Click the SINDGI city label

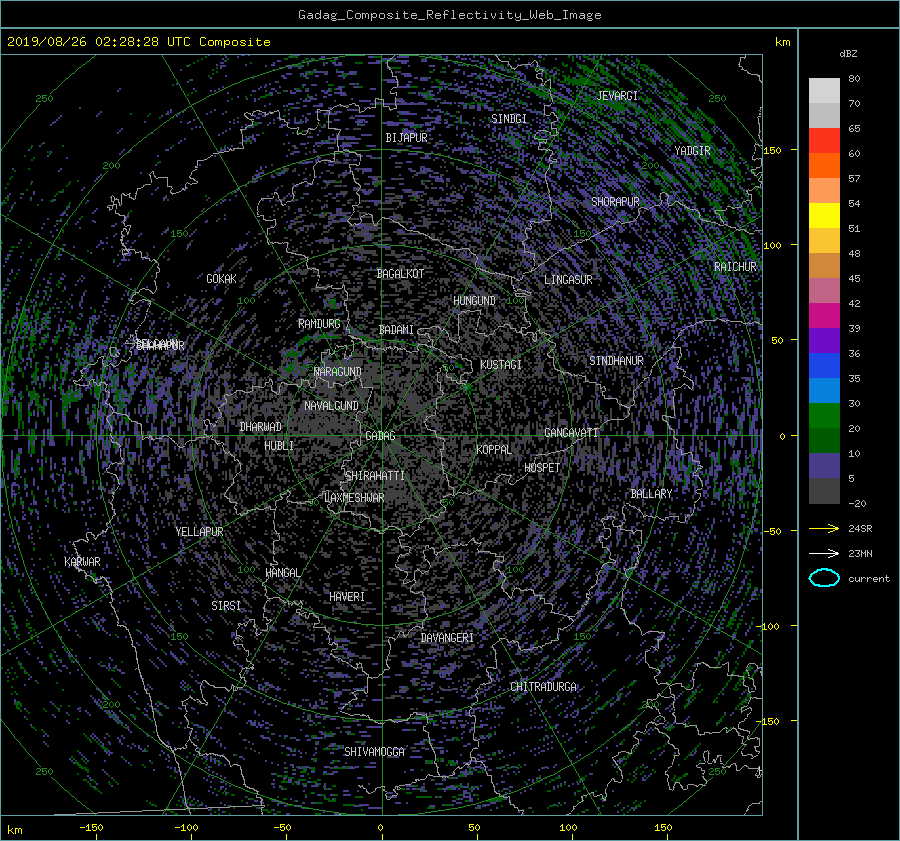pyautogui.click(x=509, y=119)
